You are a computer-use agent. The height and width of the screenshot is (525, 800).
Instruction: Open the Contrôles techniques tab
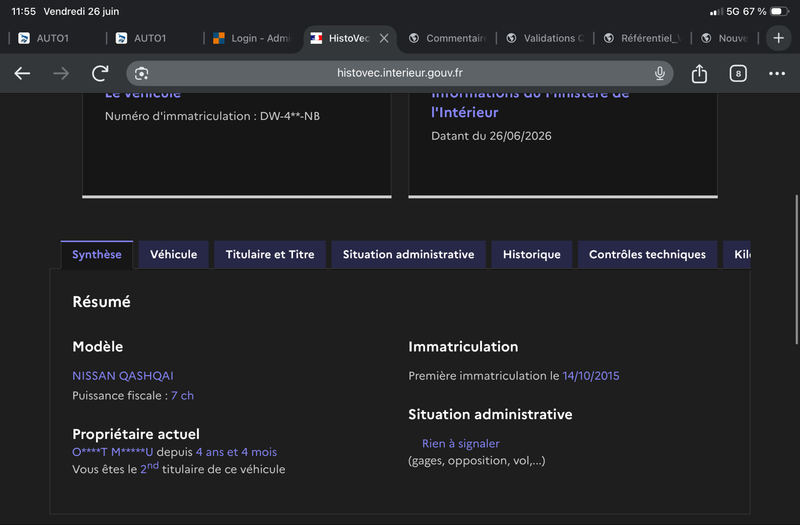tap(647, 254)
